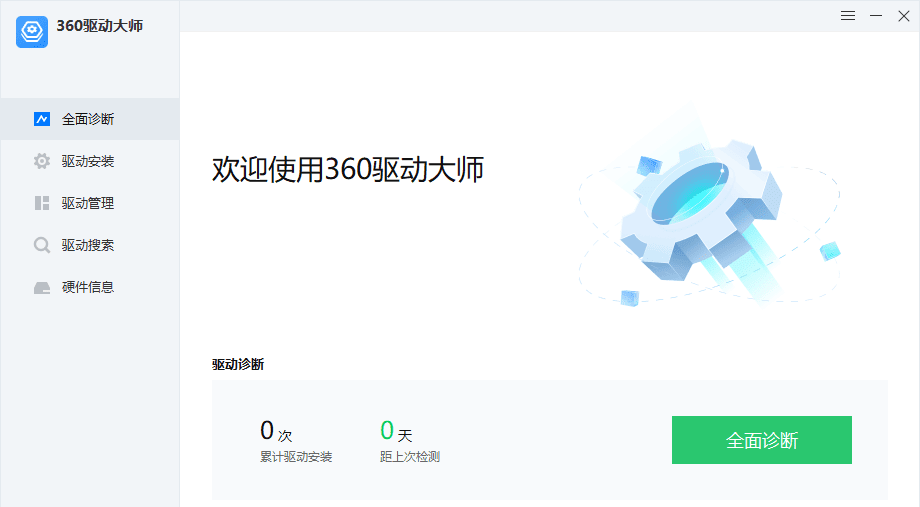Click the 360驱动大师 title text
The height and width of the screenshot is (507, 920).
coord(100,26)
